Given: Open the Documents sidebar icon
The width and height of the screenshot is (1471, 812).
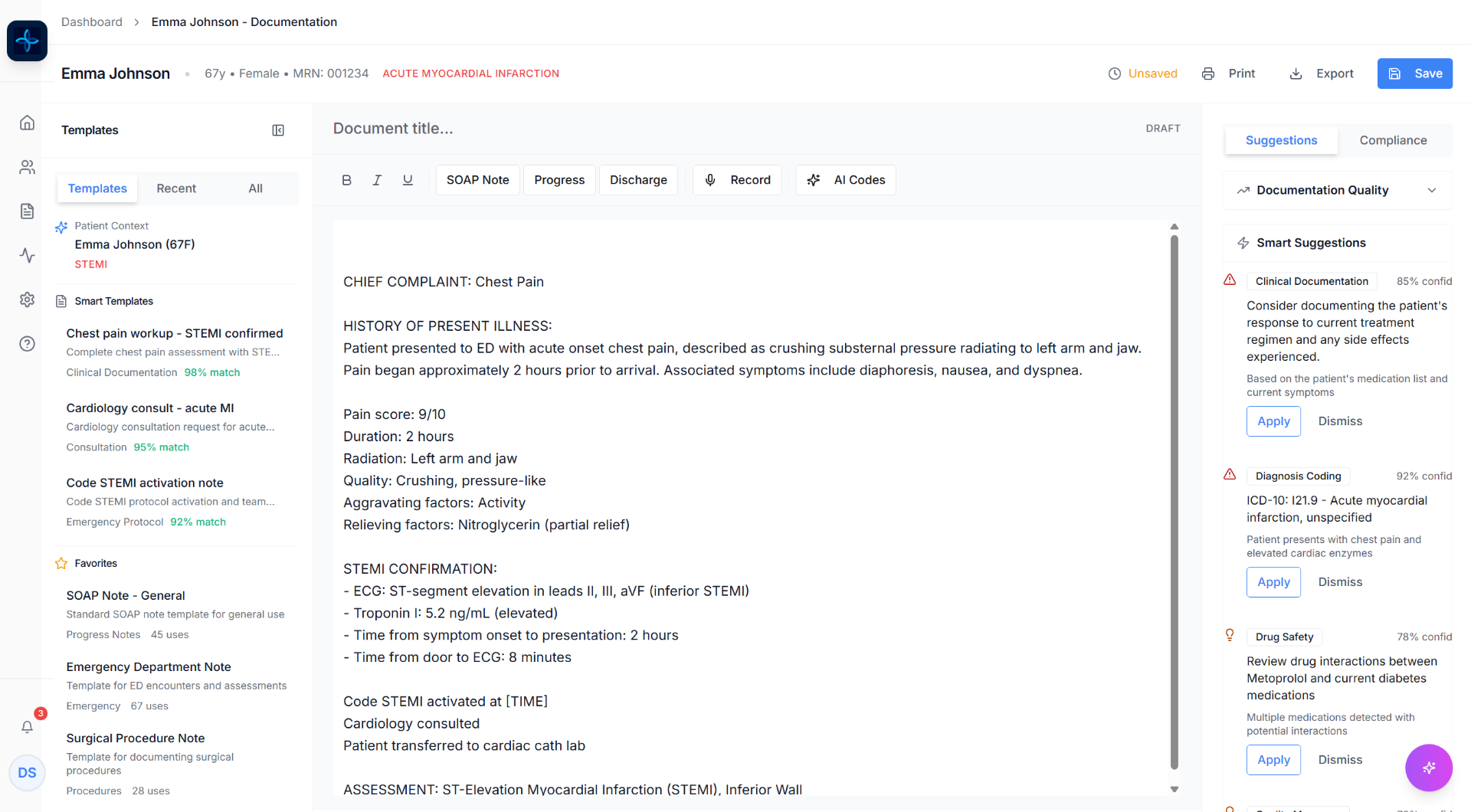Looking at the screenshot, I should (27, 211).
